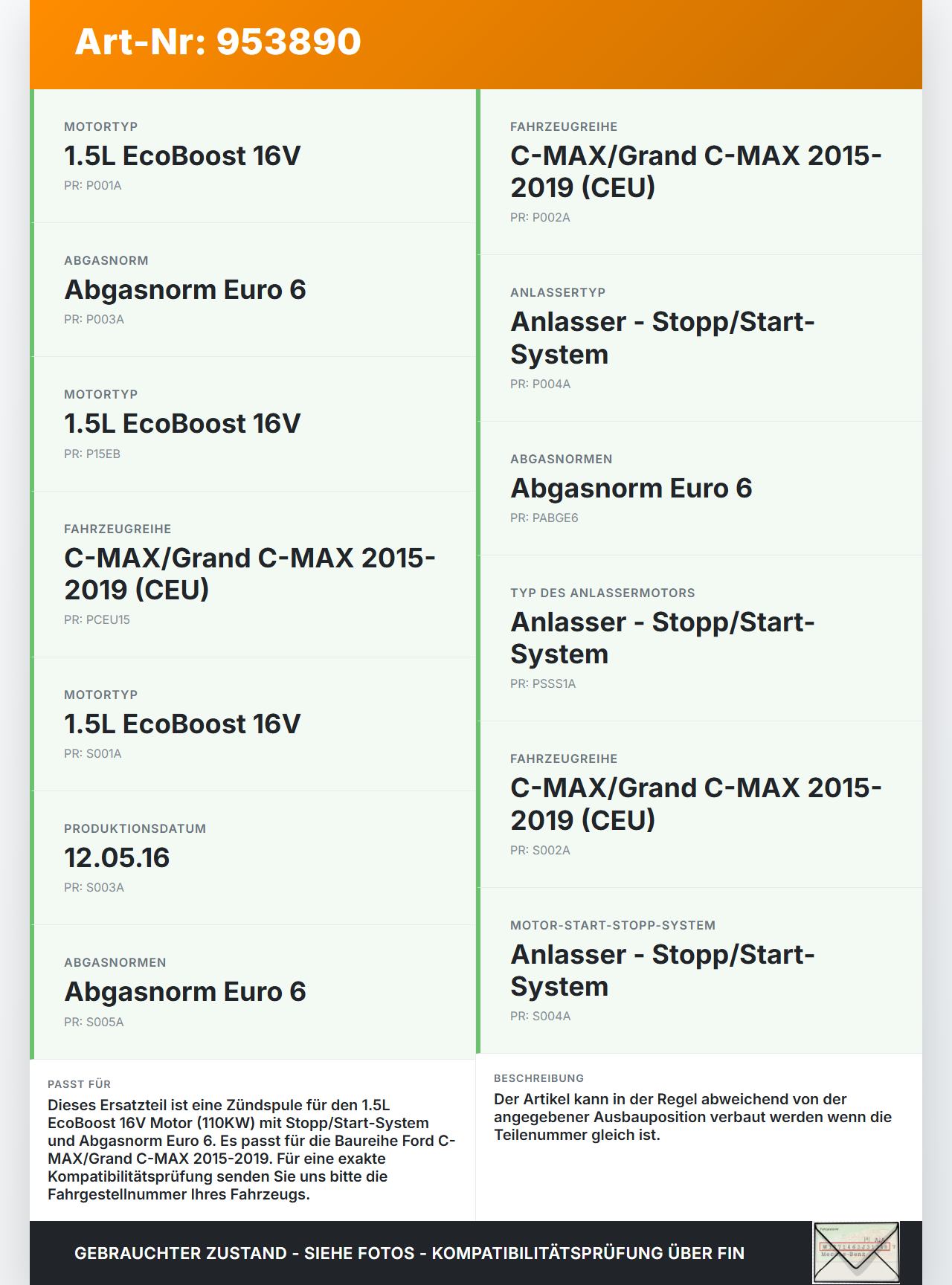Click the PR: S005A code
This screenshot has height=1285, width=952.
click(94, 1022)
